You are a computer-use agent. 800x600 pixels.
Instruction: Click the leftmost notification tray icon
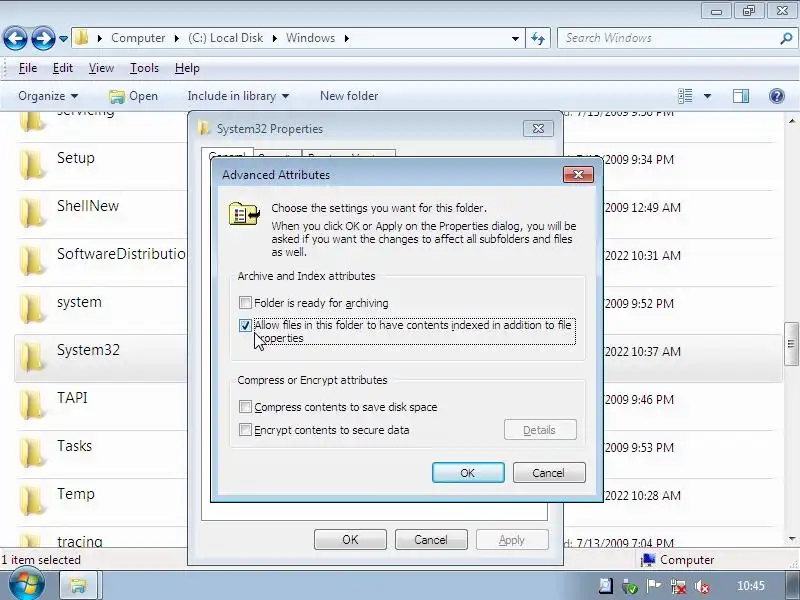tap(605, 586)
